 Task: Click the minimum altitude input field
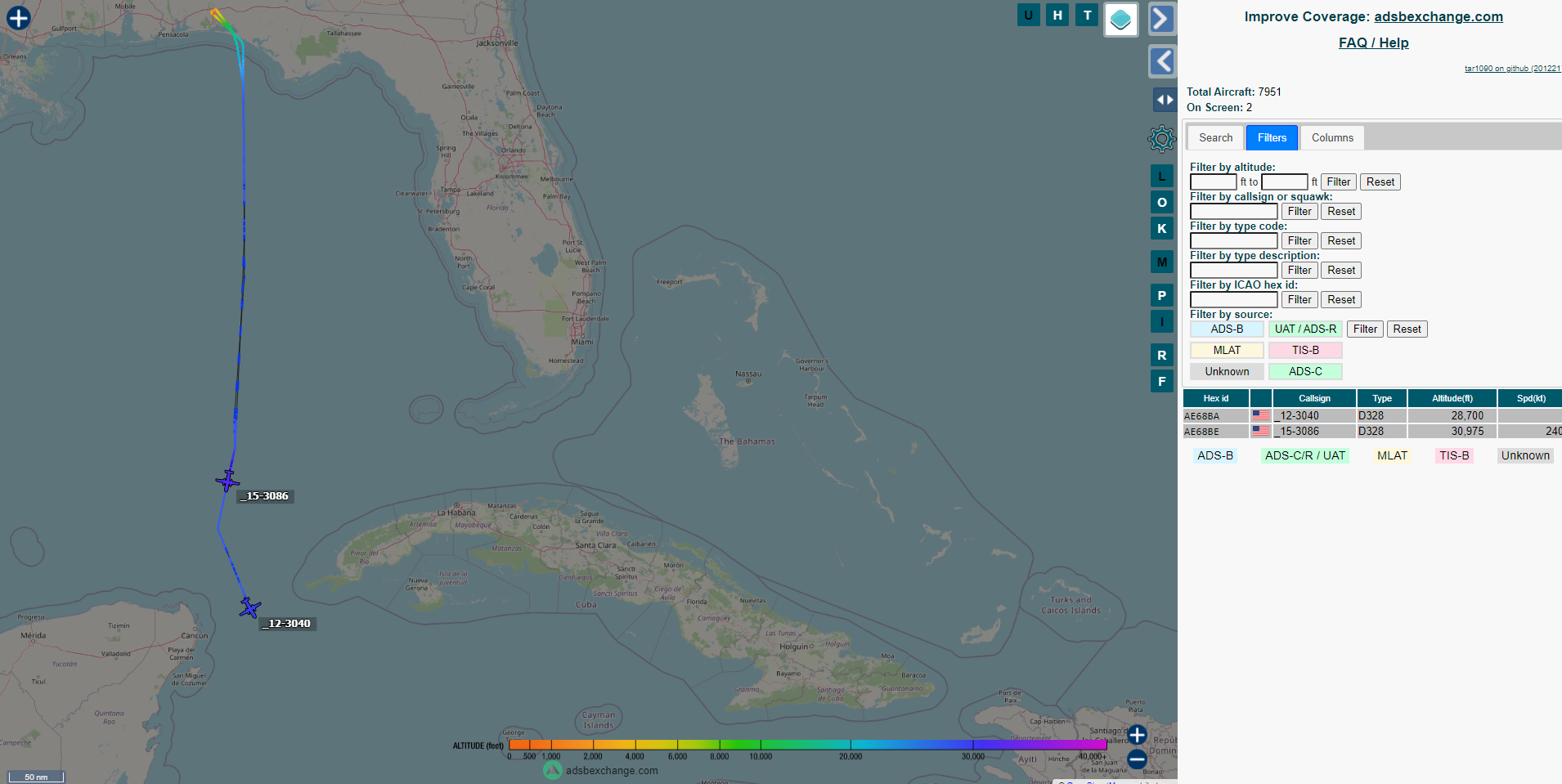click(1214, 181)
